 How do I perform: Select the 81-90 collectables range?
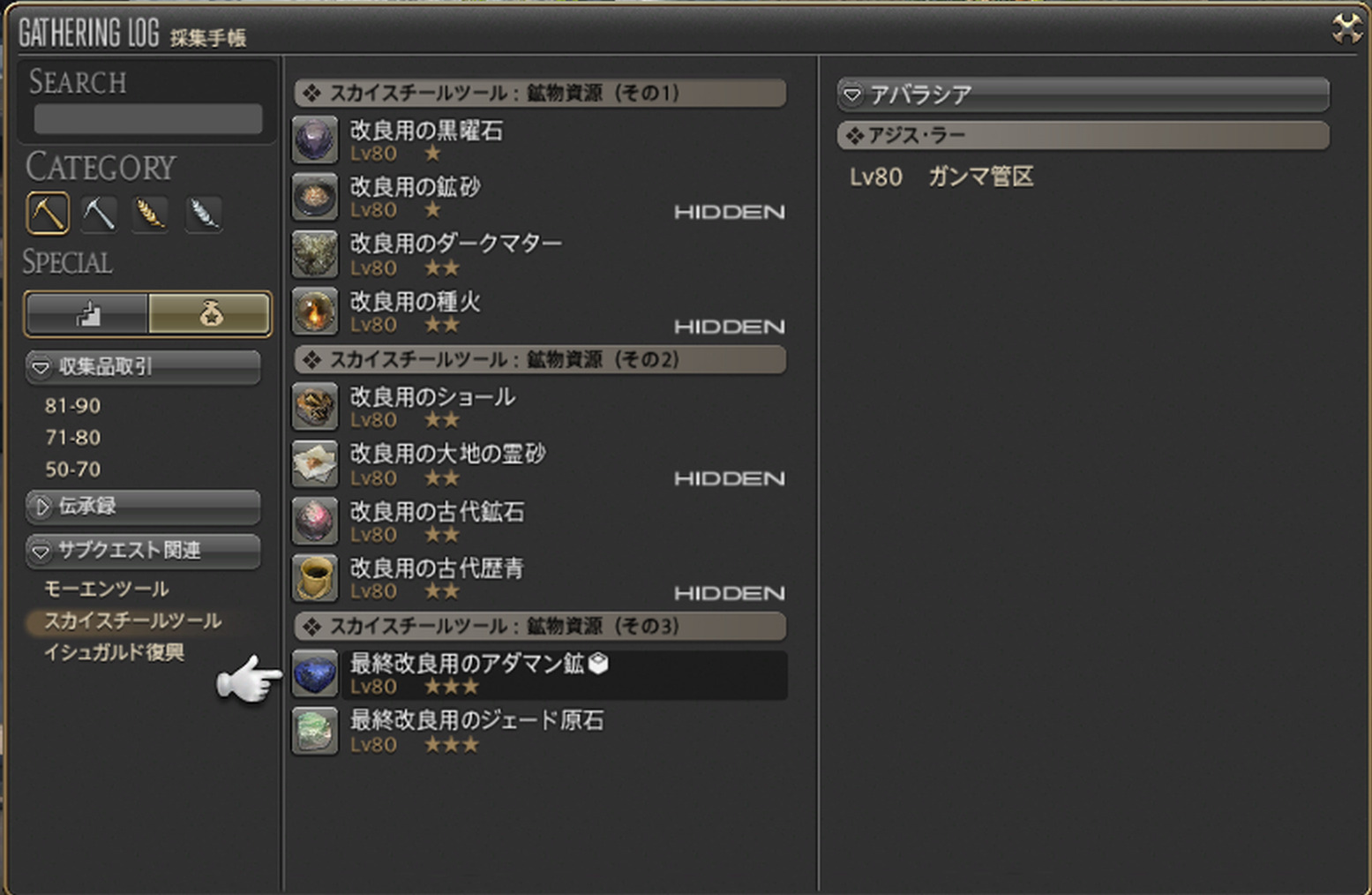[x=72, y=406]
